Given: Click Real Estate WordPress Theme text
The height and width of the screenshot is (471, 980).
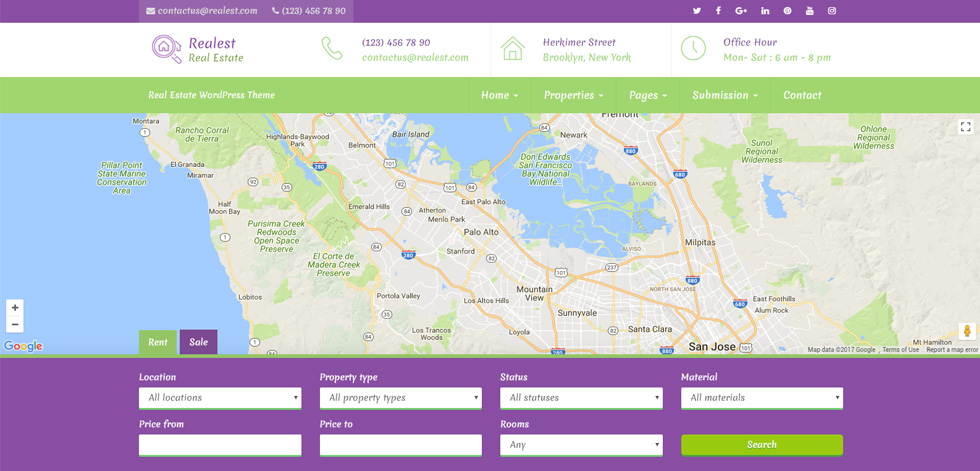Looking at the screenshot, I should click(211, 95).
